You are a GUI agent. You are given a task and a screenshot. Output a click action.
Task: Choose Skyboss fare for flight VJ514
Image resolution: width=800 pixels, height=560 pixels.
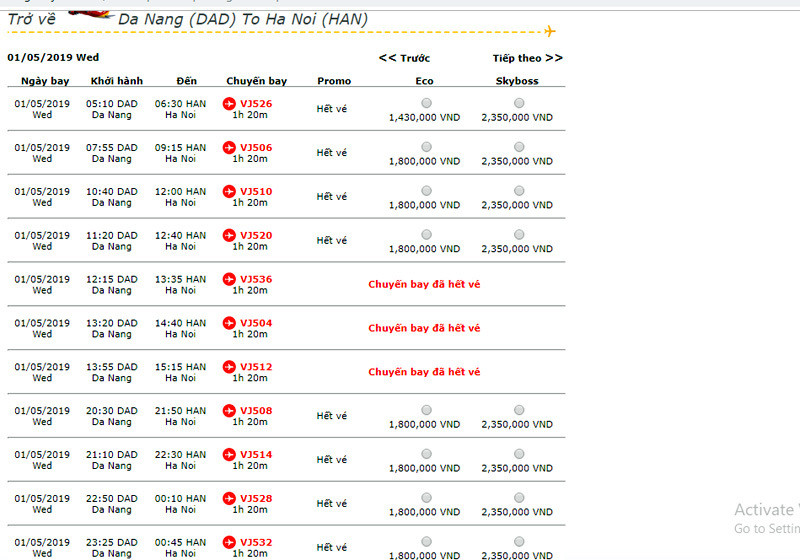coord(519,454)
